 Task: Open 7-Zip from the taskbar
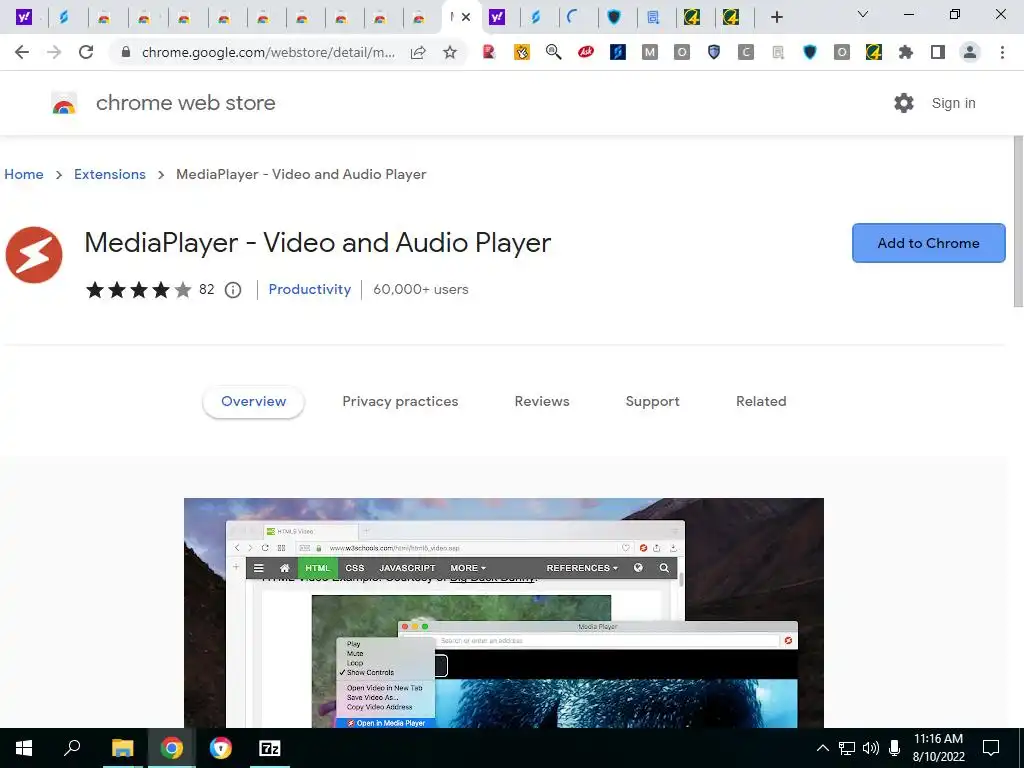coord(270,748)
